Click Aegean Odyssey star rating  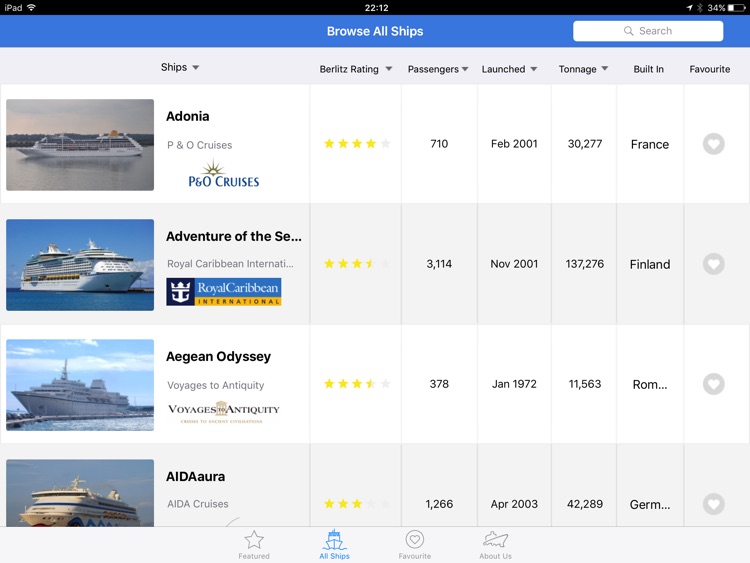[357, 384]
